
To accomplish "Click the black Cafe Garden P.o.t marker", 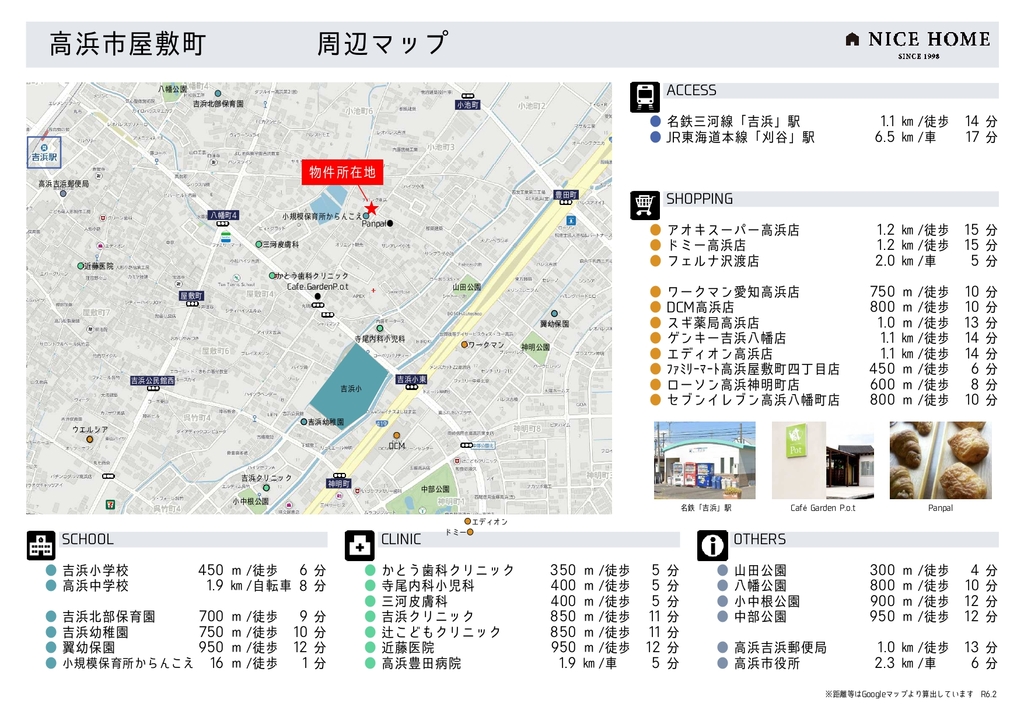I will 318,296.
